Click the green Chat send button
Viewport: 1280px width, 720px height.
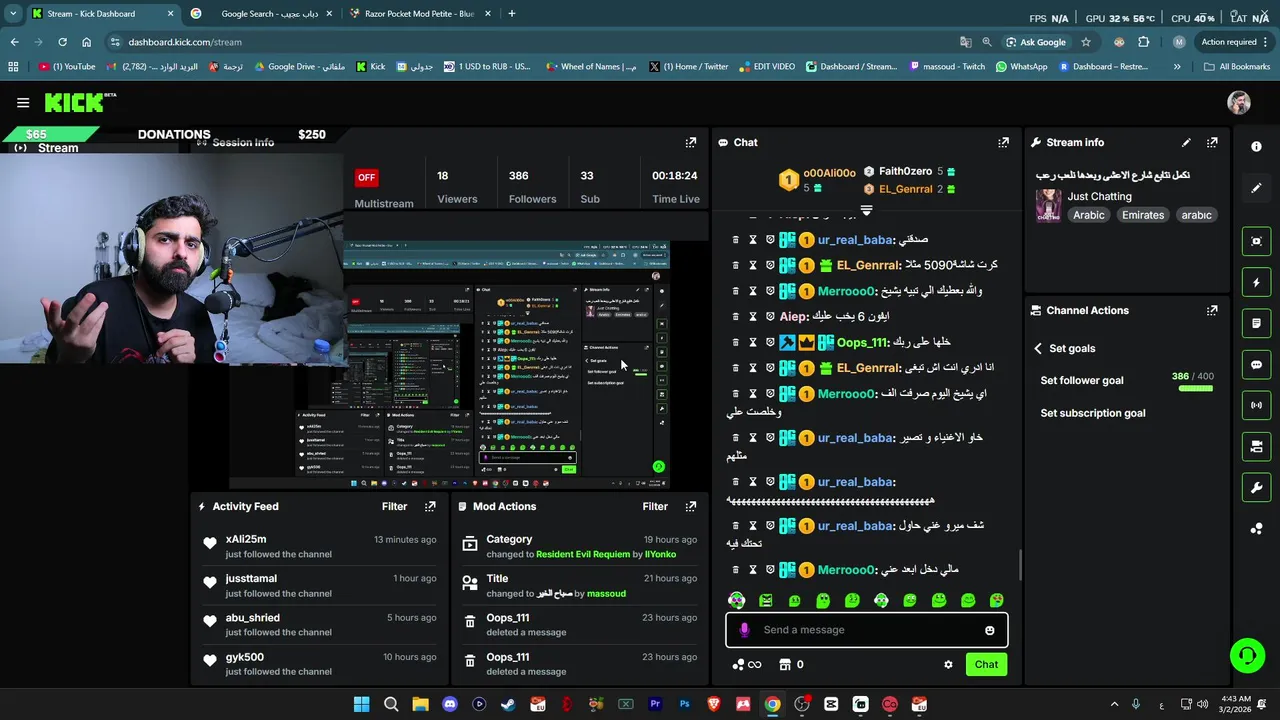(986, 665)
